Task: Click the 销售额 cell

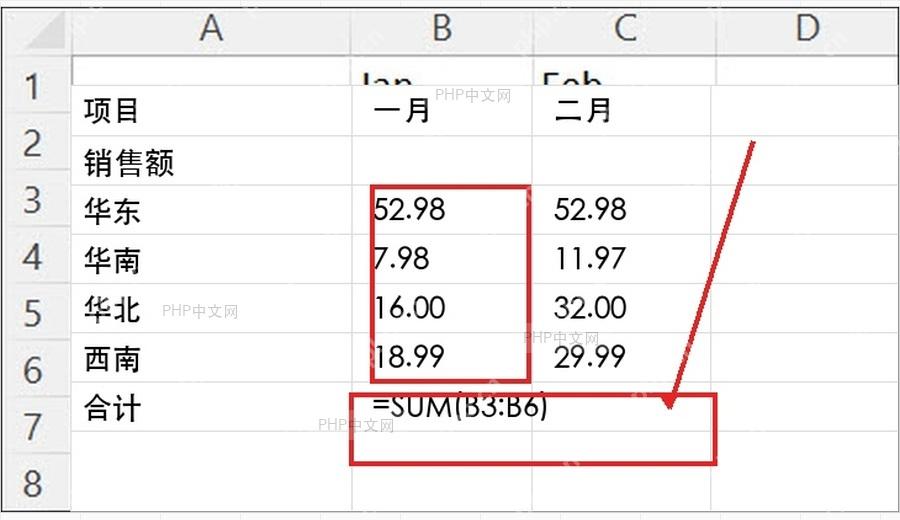Action: (x=211, y=160)
